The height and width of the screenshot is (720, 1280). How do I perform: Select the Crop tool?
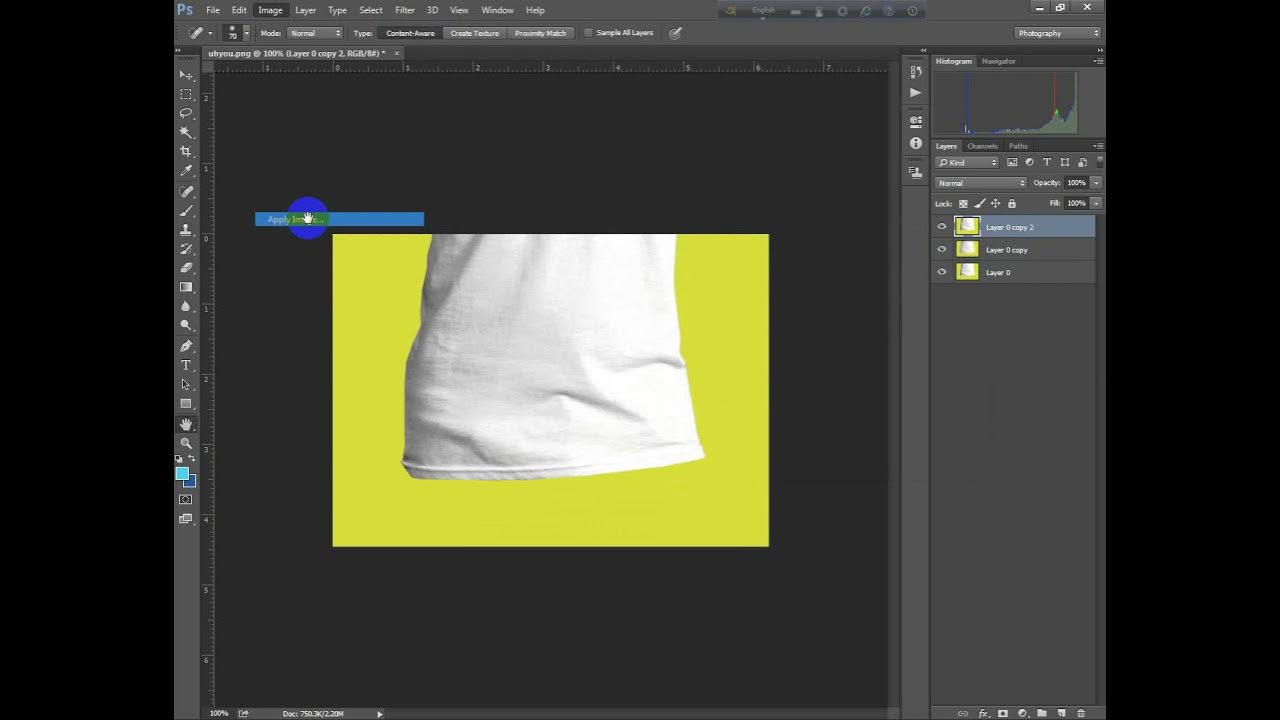(x=186, y=151)
